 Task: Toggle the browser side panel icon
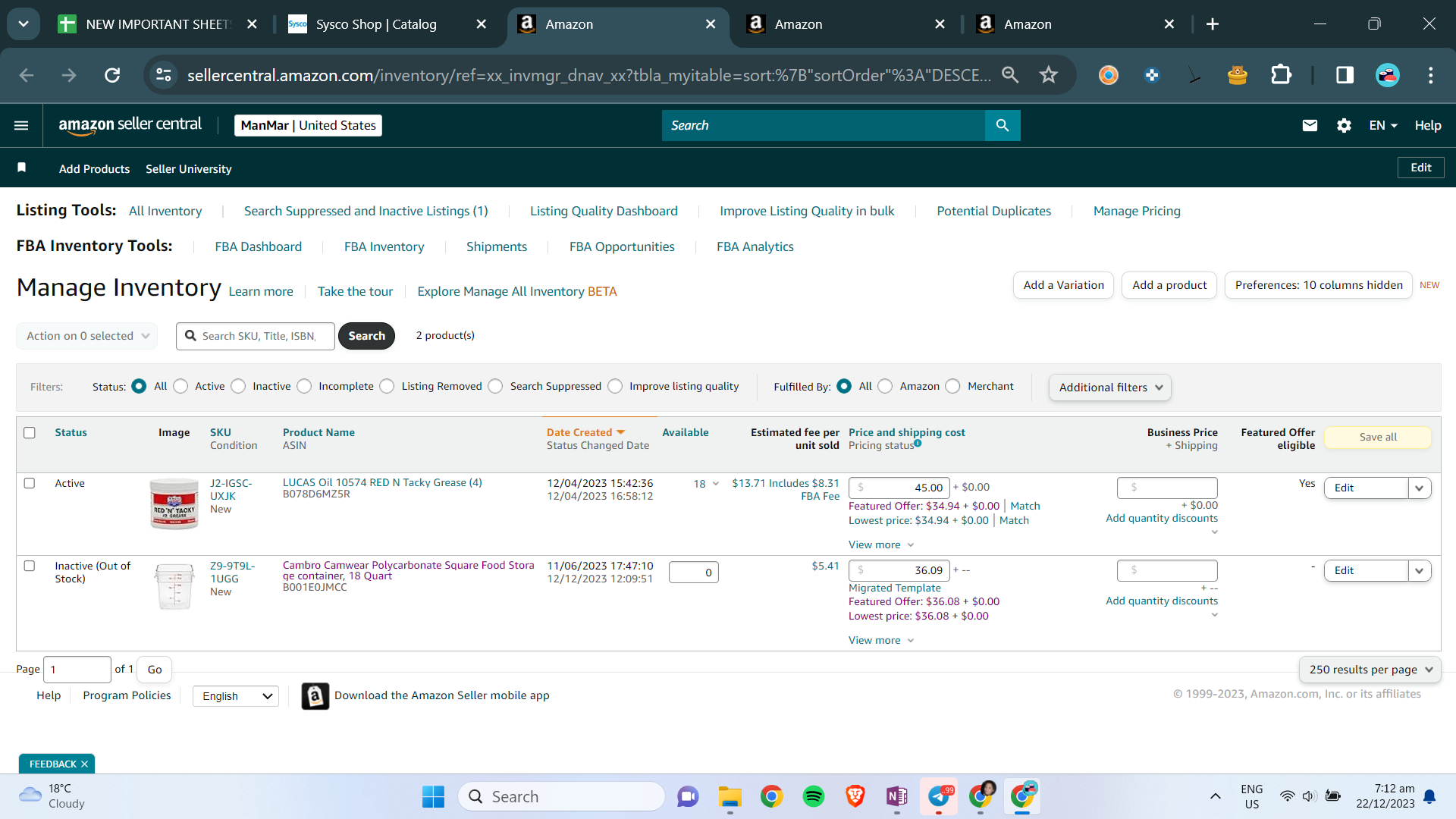click(1345, 75)
